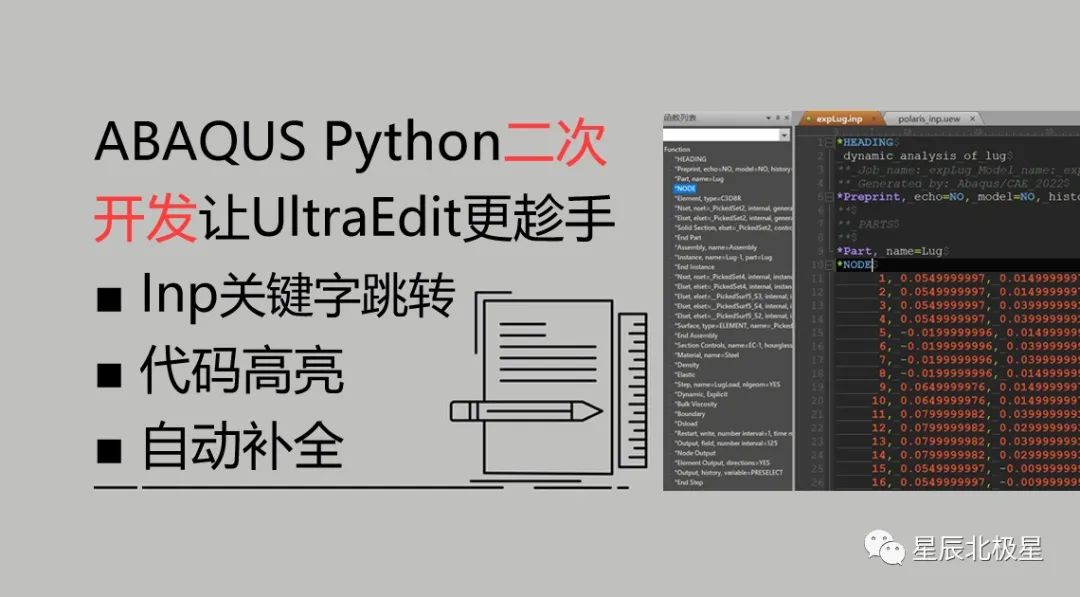Jump to '*Node Output' entry
Screen dimensions: 1080x597
tap(694, 453)
